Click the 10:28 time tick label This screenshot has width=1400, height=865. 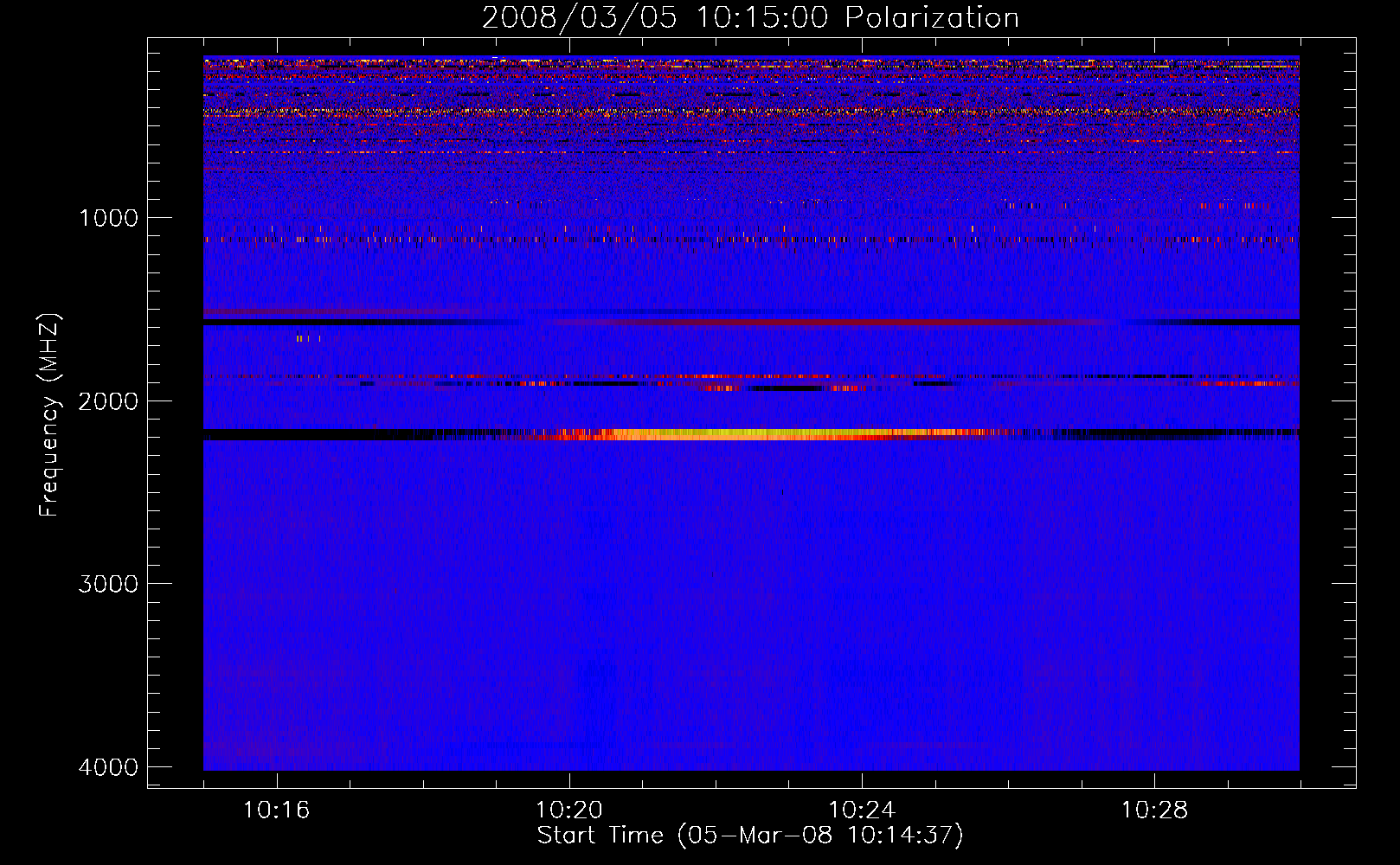tap(1154, 811)
